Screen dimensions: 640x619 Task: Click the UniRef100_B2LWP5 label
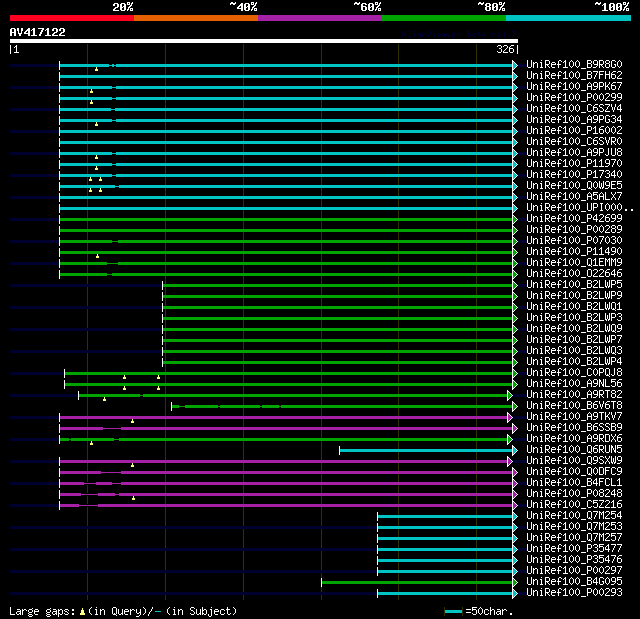pyautogui.click(x=574, y=285)
